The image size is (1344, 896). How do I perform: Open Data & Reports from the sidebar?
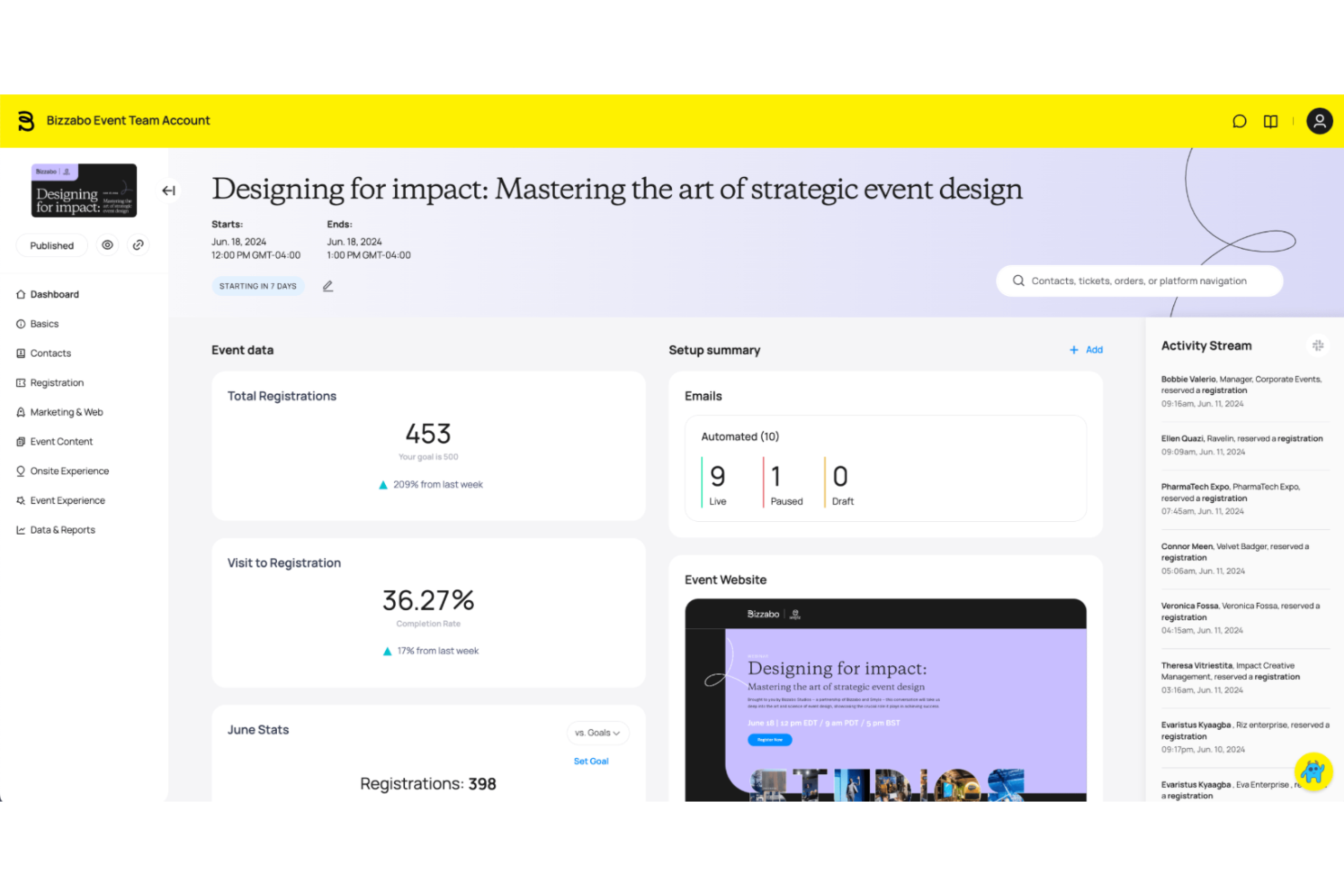point(63,529)
